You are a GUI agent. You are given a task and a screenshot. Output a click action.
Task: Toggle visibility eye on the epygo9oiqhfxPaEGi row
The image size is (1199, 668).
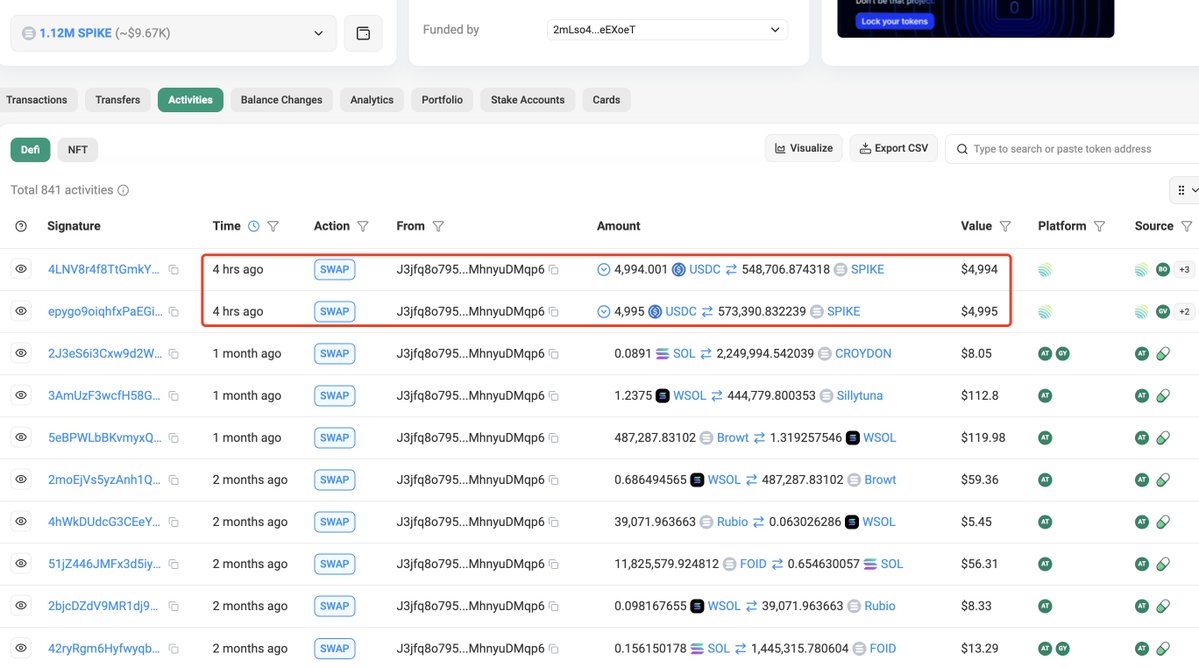[x=20, y=311]
